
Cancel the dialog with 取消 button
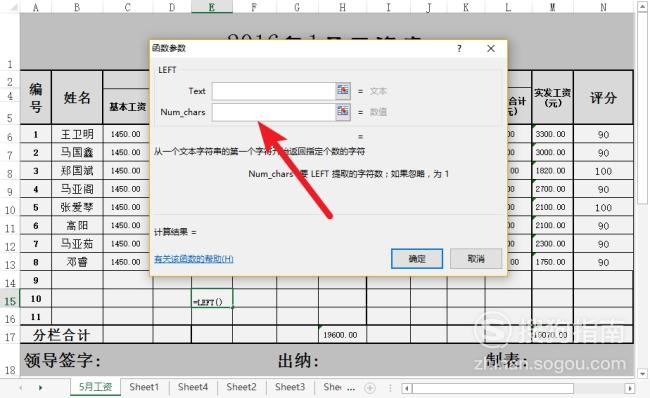(476, 259)
